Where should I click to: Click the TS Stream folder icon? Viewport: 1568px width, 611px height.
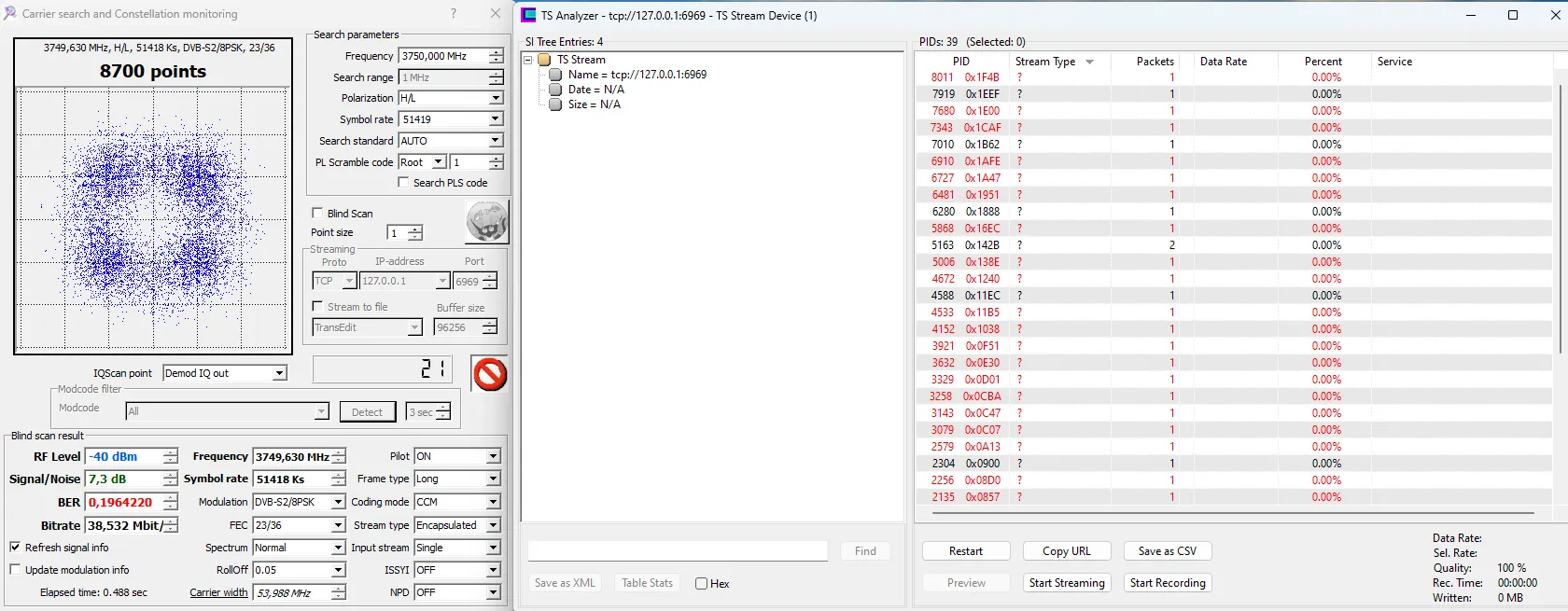(544, 60)
